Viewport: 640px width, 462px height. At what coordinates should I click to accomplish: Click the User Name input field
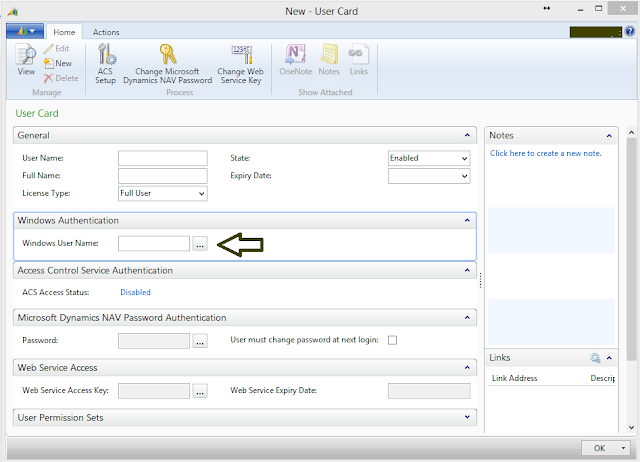[x=162, y=158]
